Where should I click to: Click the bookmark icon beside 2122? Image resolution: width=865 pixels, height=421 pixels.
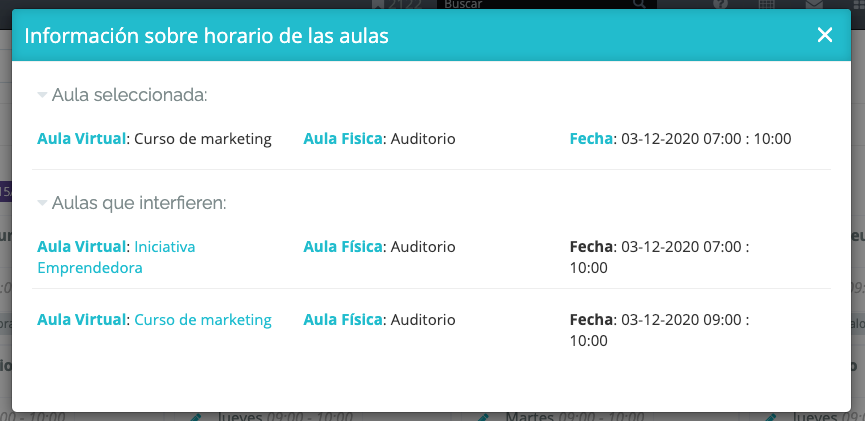point(378,4)
